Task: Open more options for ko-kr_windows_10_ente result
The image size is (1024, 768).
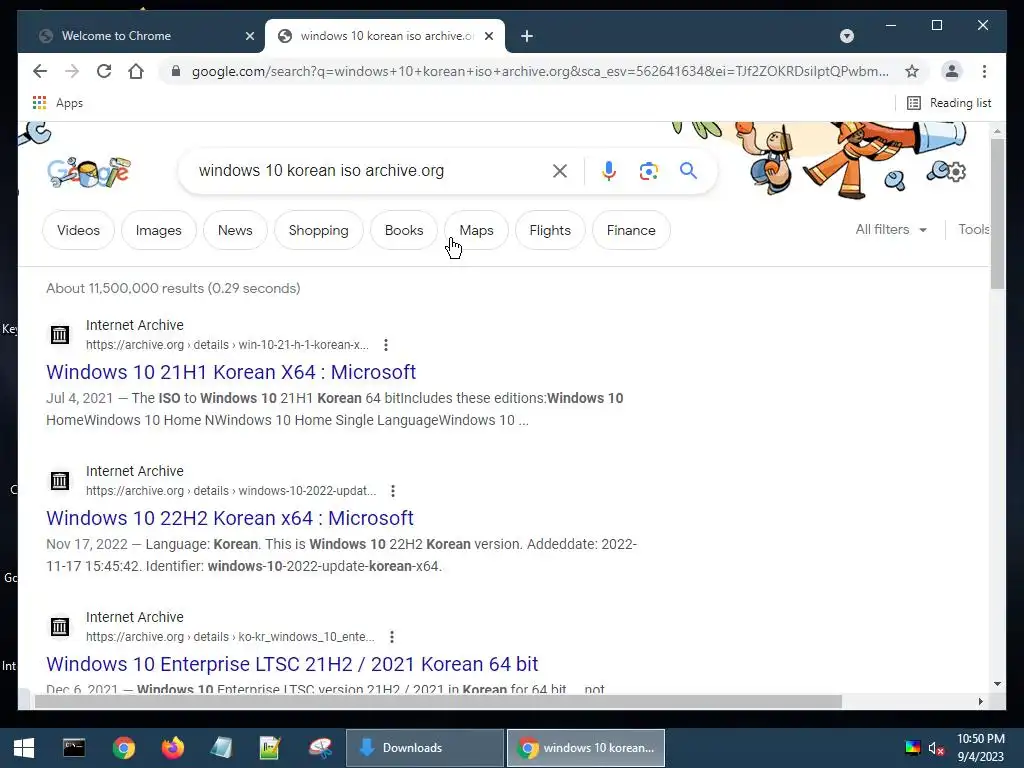Action: 391,637
